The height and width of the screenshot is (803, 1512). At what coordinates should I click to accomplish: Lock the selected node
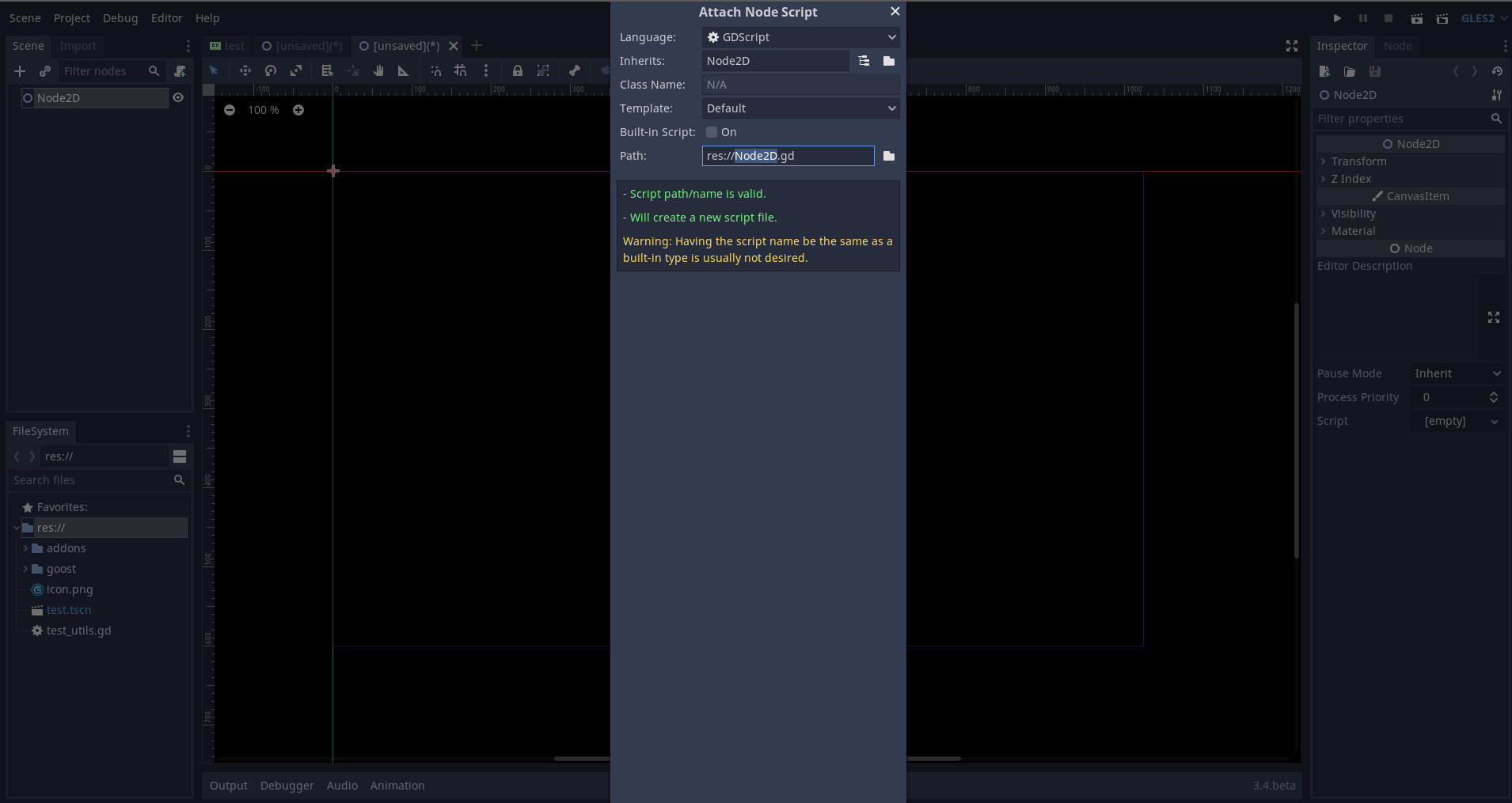pyautogui.click(x=517, y=71)
